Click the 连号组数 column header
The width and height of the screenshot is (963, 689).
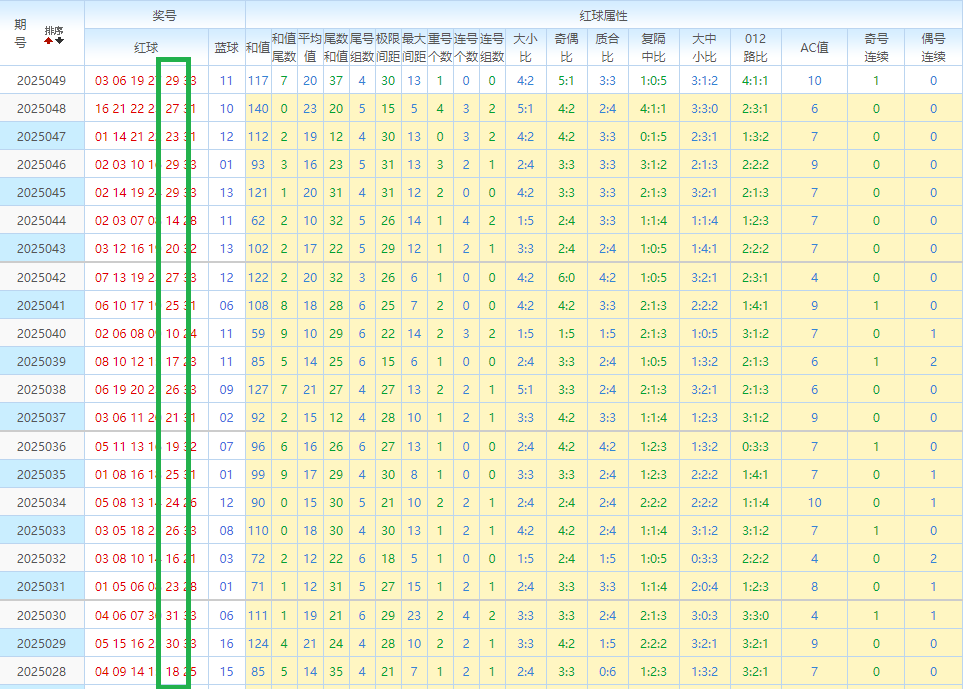(x=492, y=47)
